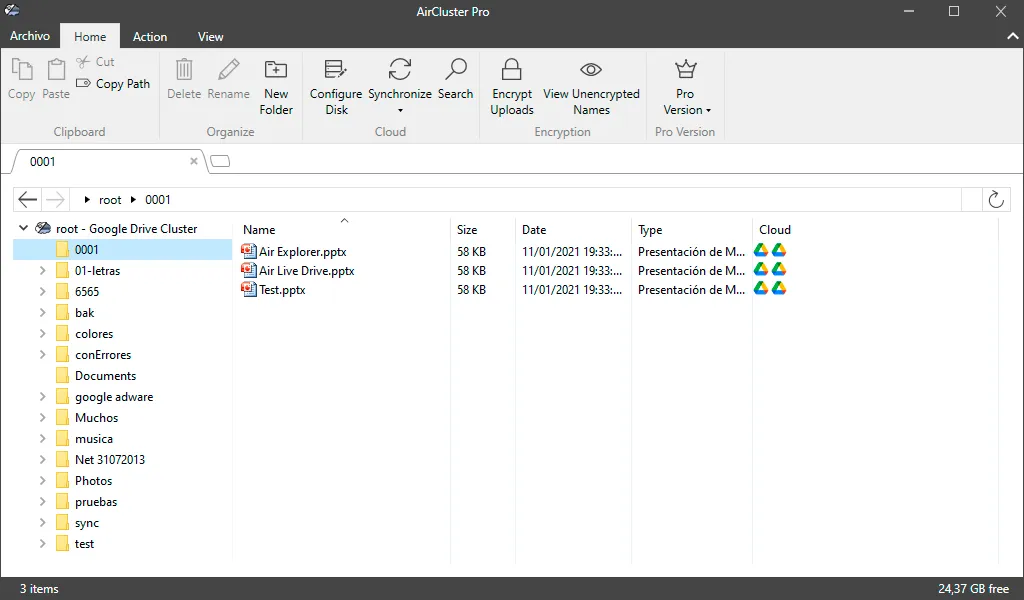Viewport: 1024px width, 600px height.
Task: Click first Google Drive icon for Air Live Drive.pptx
Action: pos(761,269)
